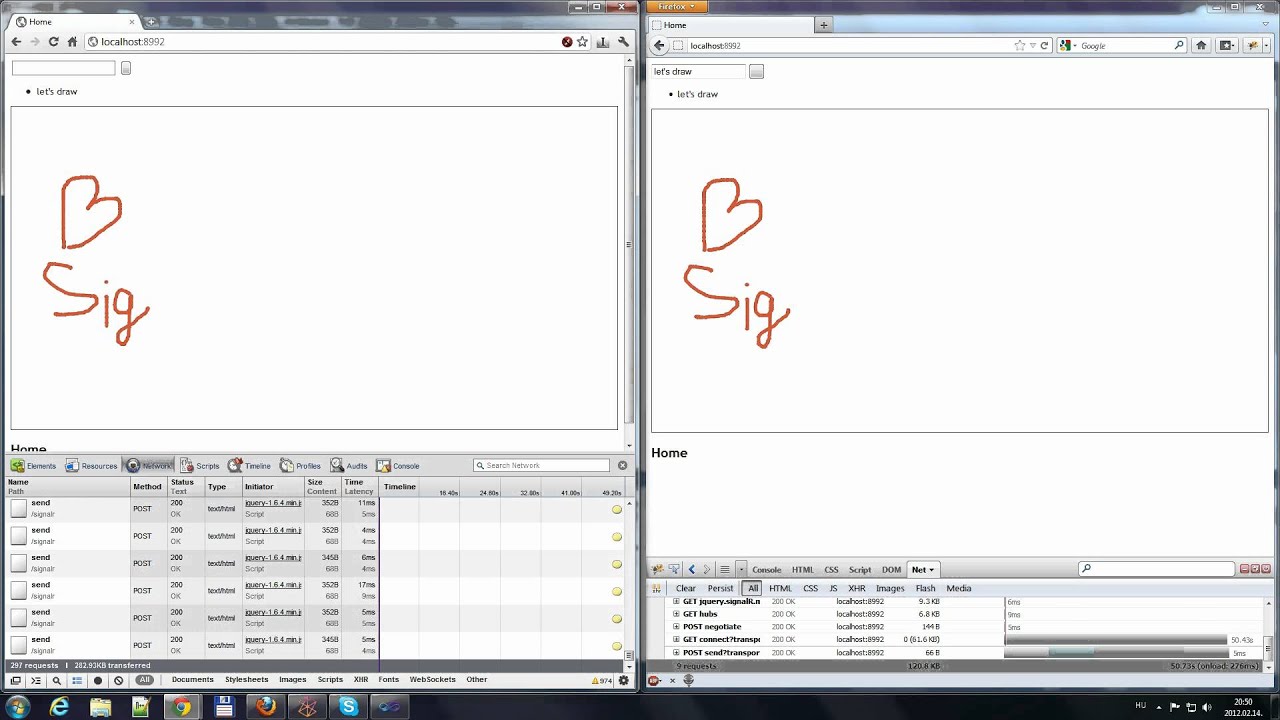
Task: Click the Firebug inspect element icon
Action: tap(674, 569)
